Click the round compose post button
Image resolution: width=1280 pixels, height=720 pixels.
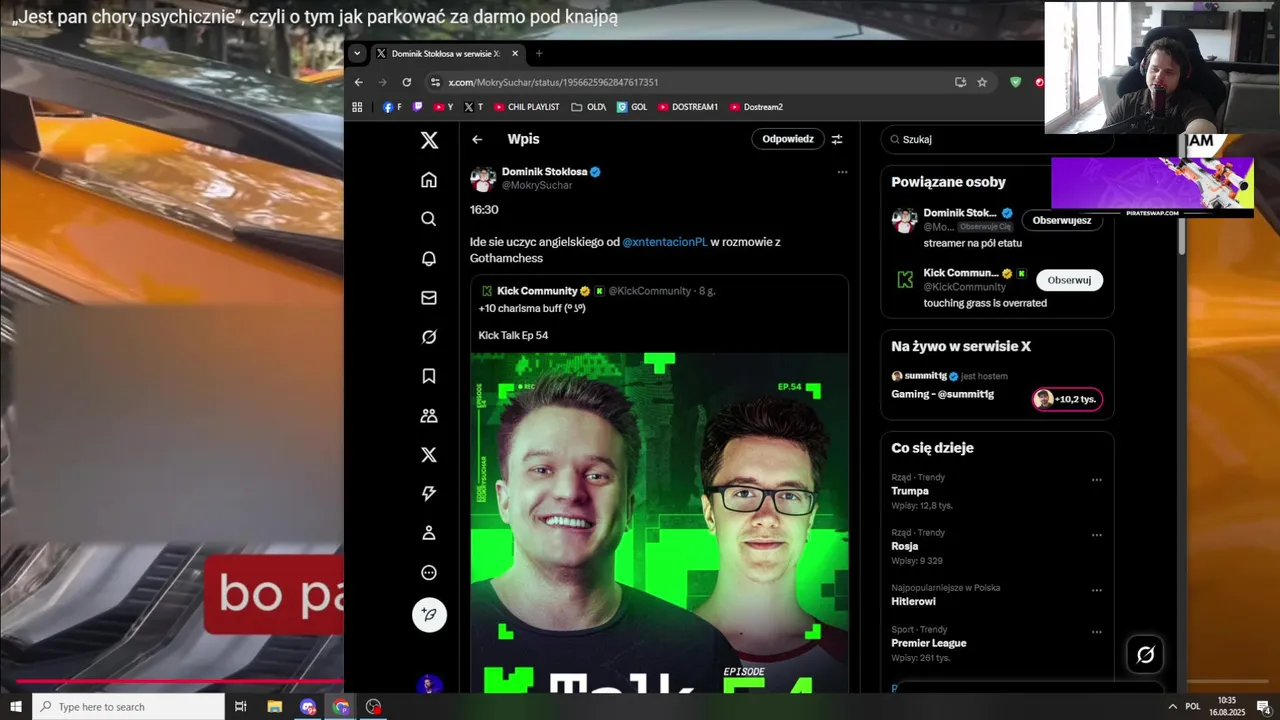[x=429, y=614]
